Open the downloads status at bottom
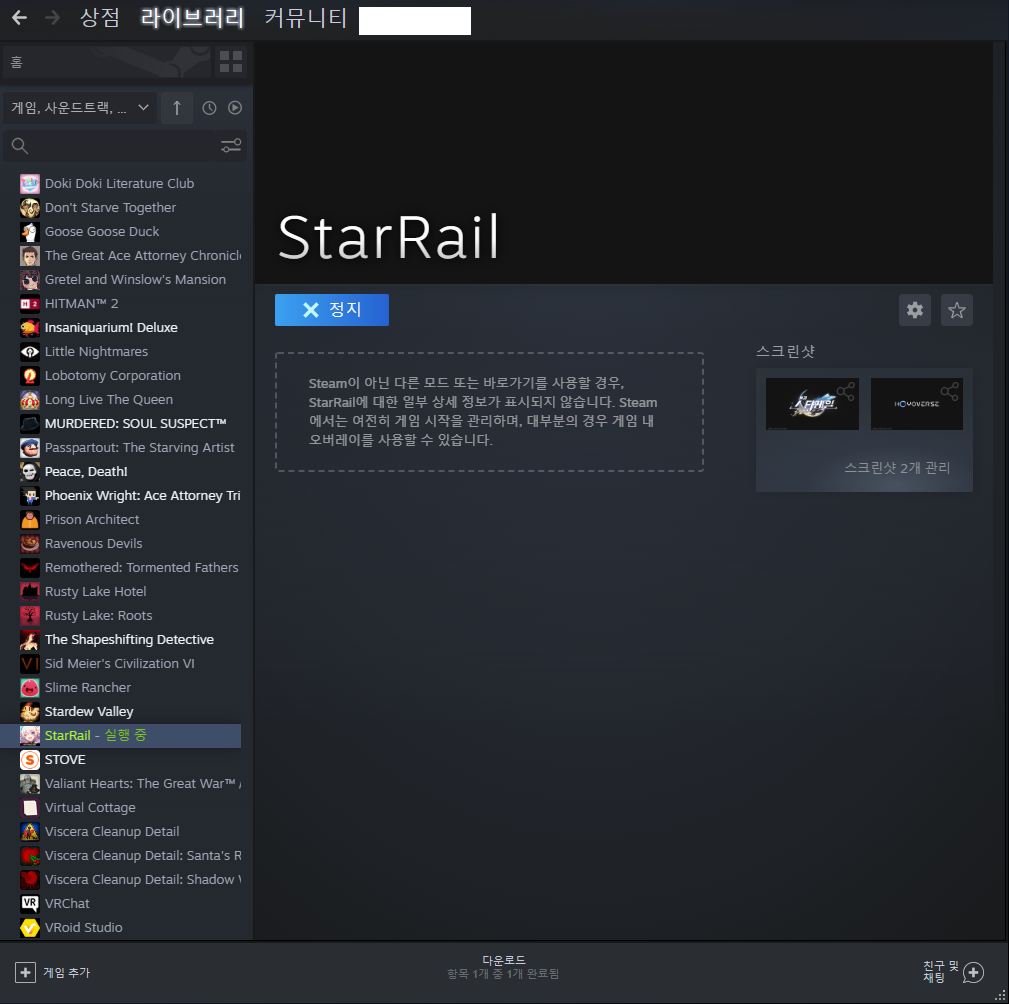 pyautogui.click(x=504, y=966)
